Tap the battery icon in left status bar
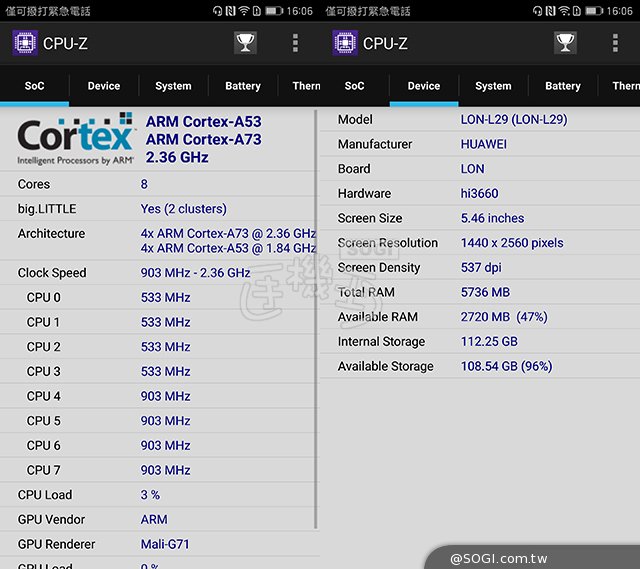The width and height of the screenshot is (640, 569). [x=274, y=11]
